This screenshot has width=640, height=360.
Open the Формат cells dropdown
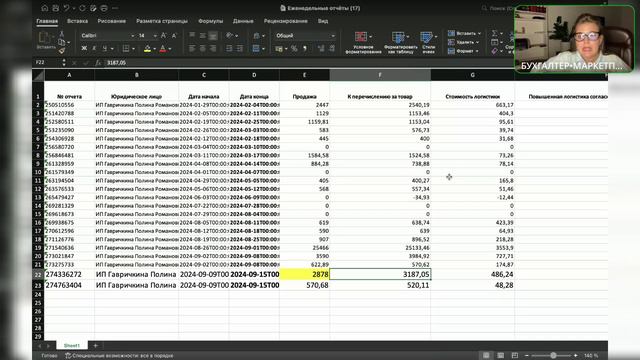463,51
